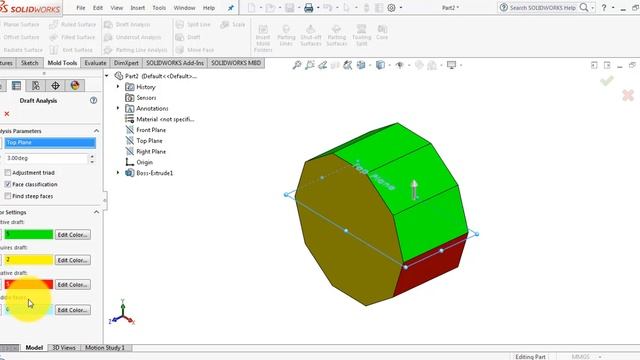
Task: Click the green positive draft swatch
Action: tap(29, 234)
